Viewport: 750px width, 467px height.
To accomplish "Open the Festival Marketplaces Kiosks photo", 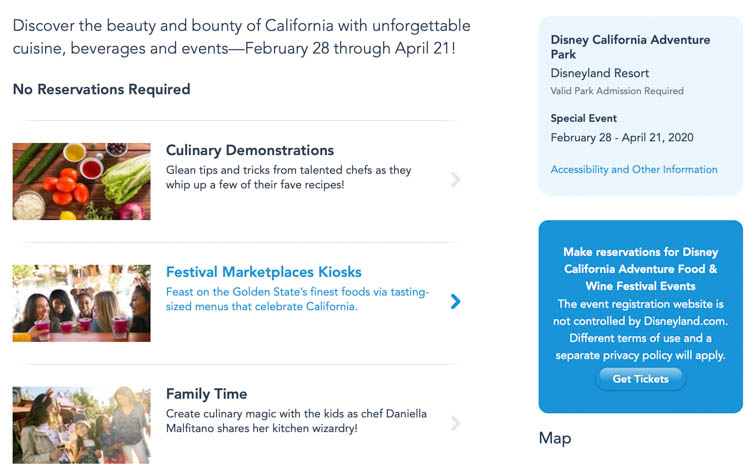I will [x=82, y=303].
